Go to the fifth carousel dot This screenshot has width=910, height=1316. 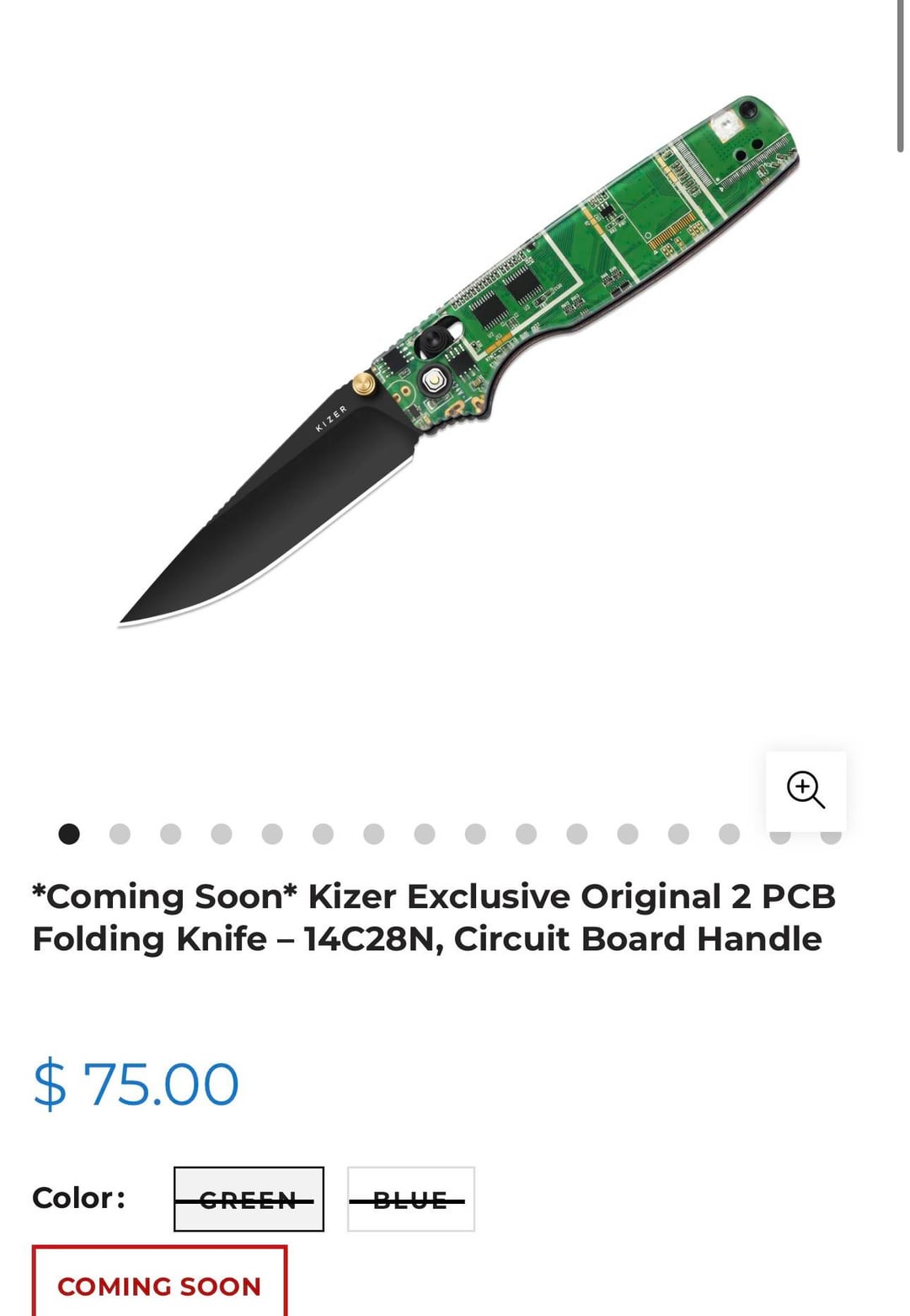coord(272,834)
